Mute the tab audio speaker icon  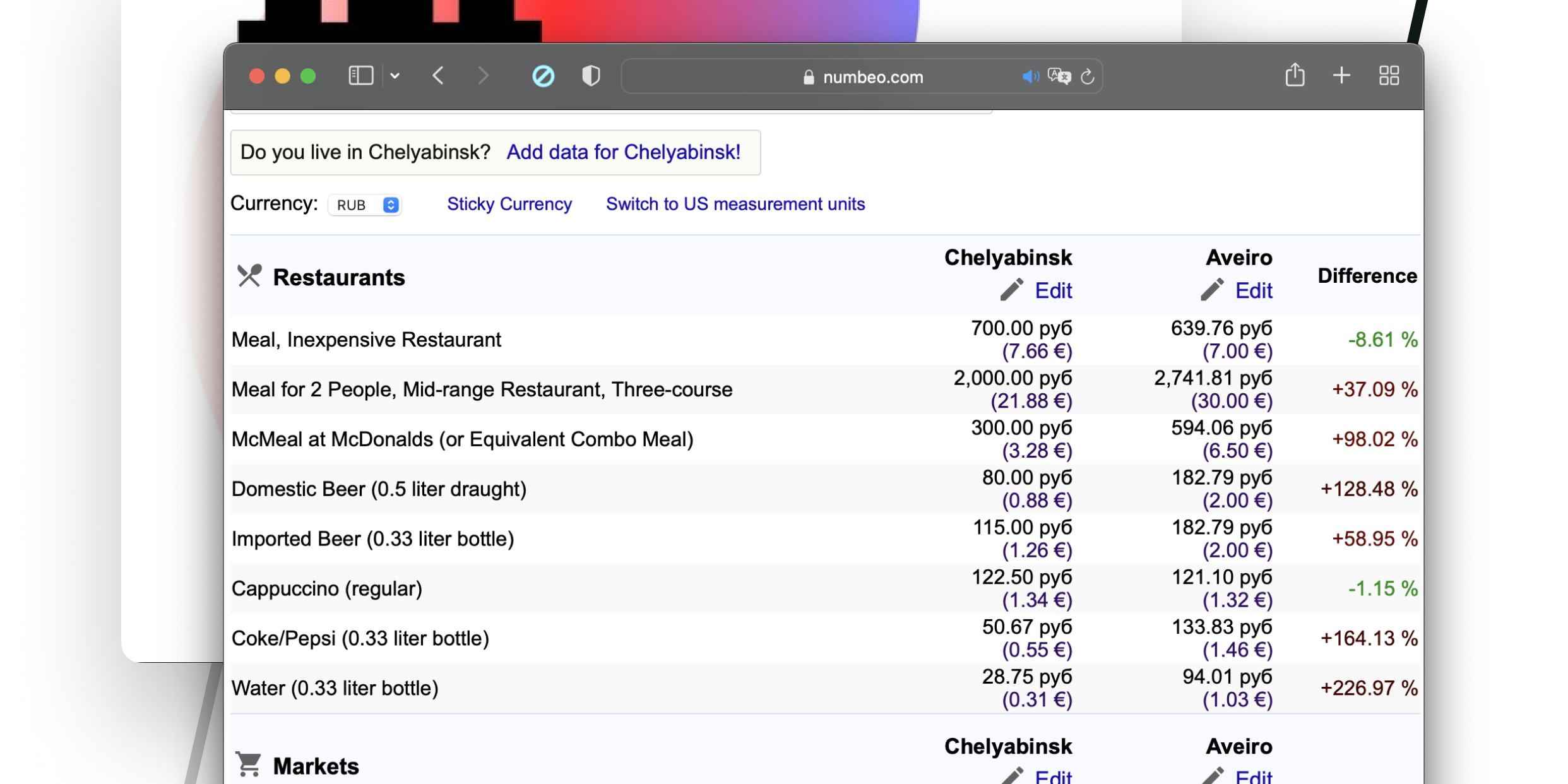(x=1030, y=77)
